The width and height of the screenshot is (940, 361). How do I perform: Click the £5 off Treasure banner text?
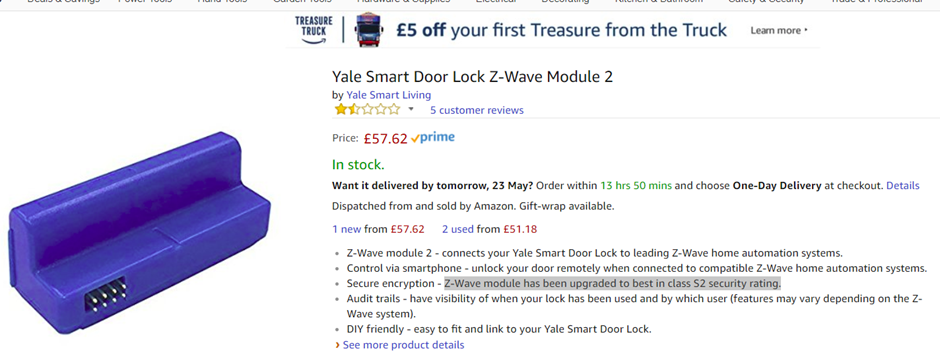tap(561, 30)
